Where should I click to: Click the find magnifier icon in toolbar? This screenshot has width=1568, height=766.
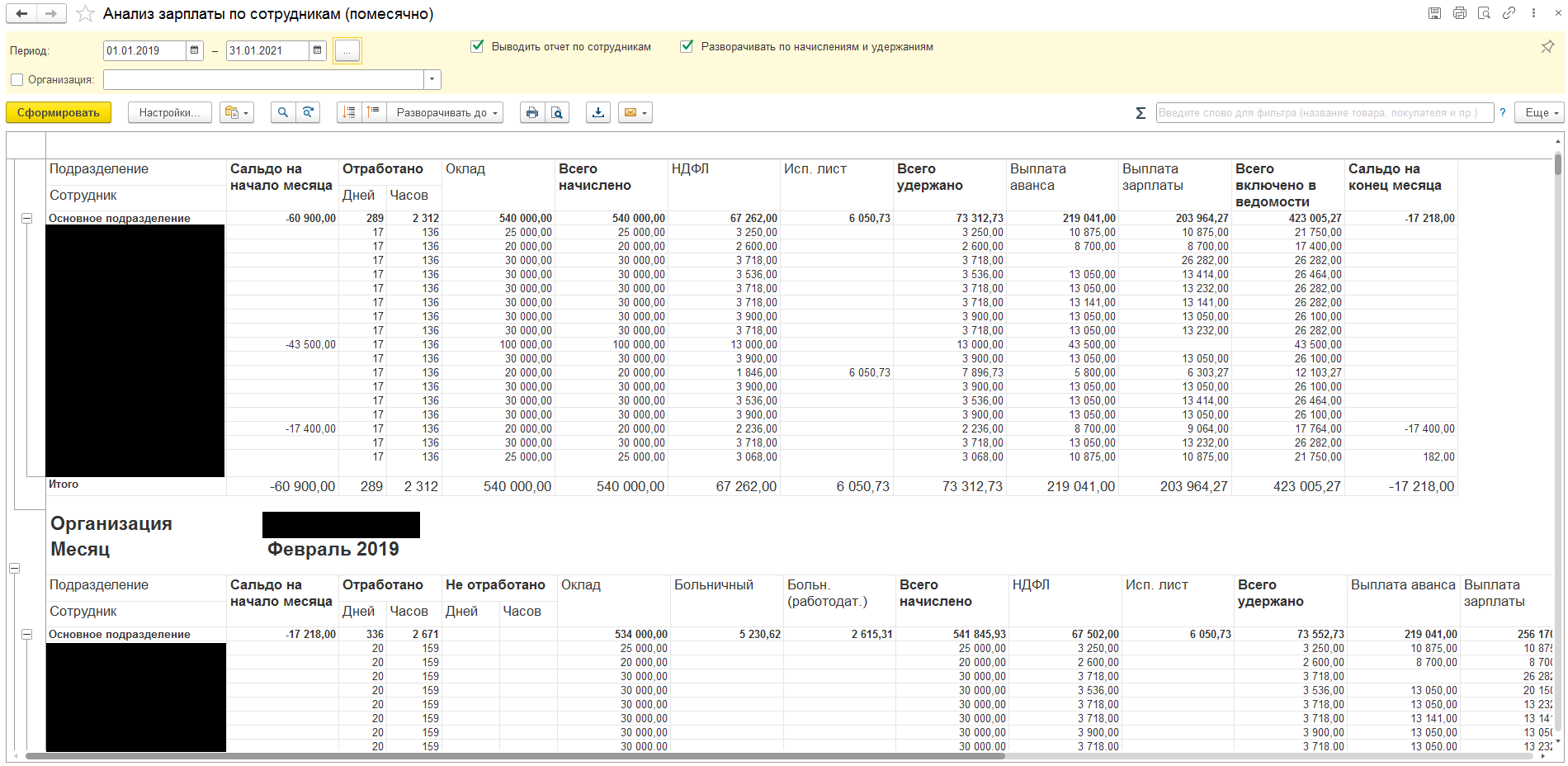click(x=283, y=113)
